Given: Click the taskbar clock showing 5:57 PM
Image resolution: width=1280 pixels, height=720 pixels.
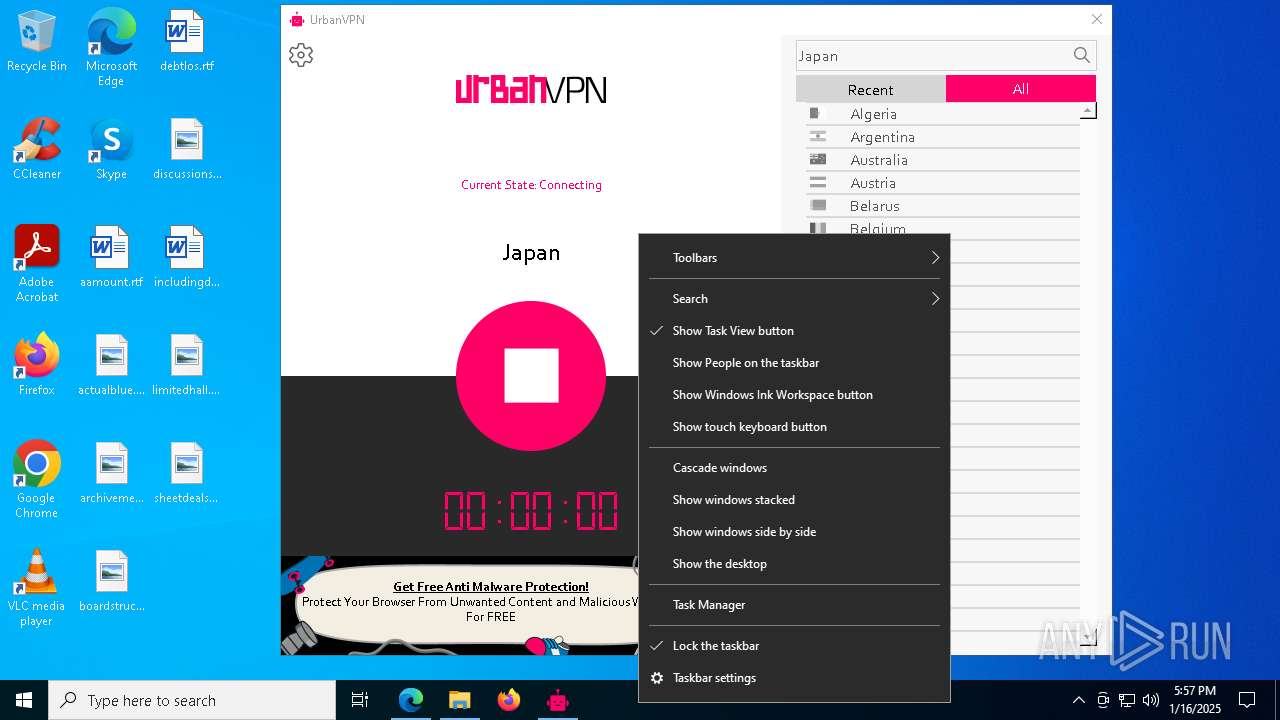Looking at the screenshot, I should 1195,700.
